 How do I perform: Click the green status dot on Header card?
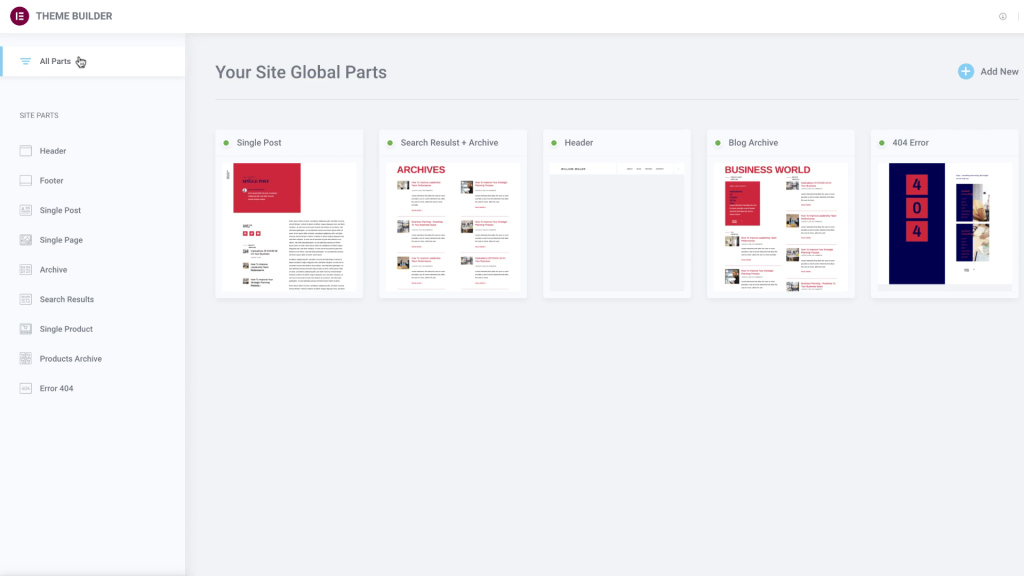point(555,143)
